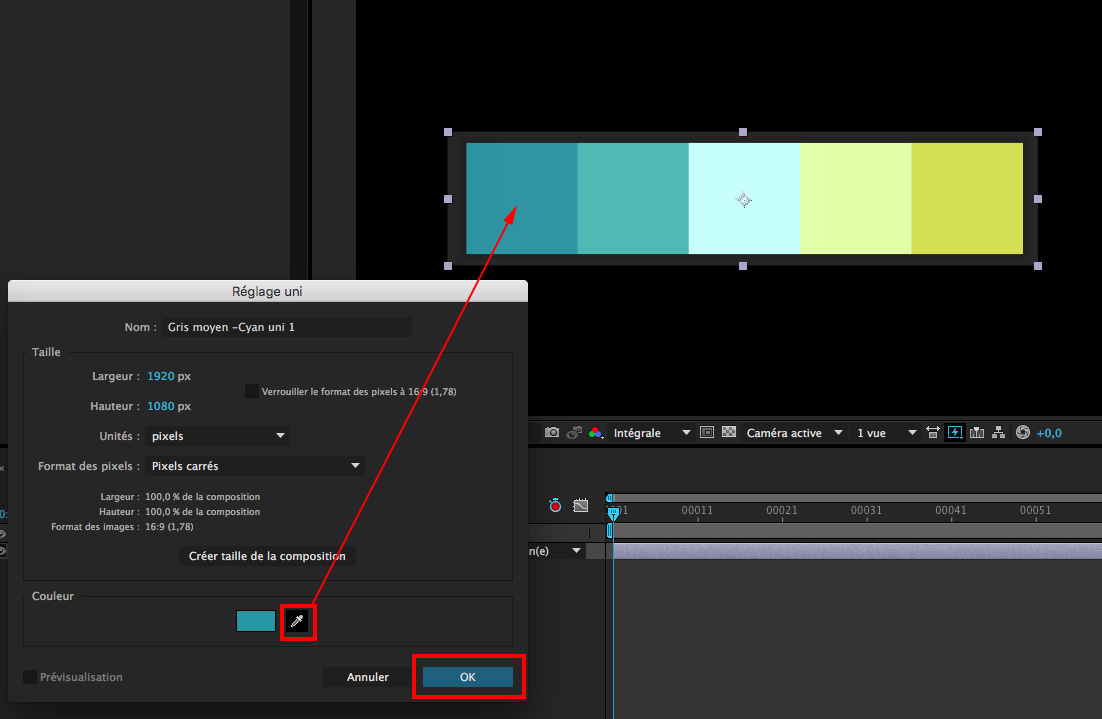The image size is (1102, 719).
Task: Click timeline ruler at 00011
Action: point(697,510)
